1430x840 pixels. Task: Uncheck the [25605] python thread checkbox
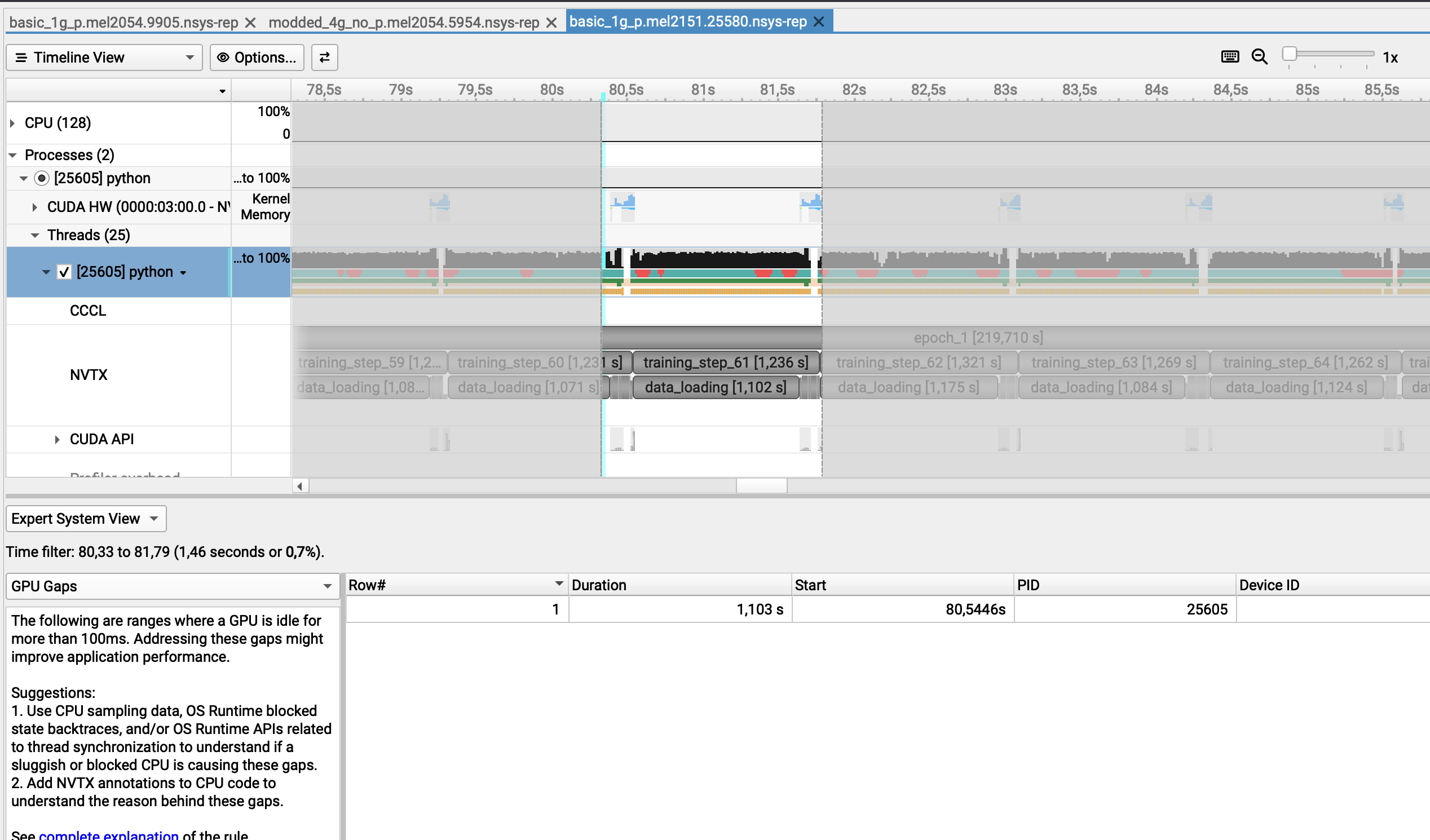click(x=64, y=272)
